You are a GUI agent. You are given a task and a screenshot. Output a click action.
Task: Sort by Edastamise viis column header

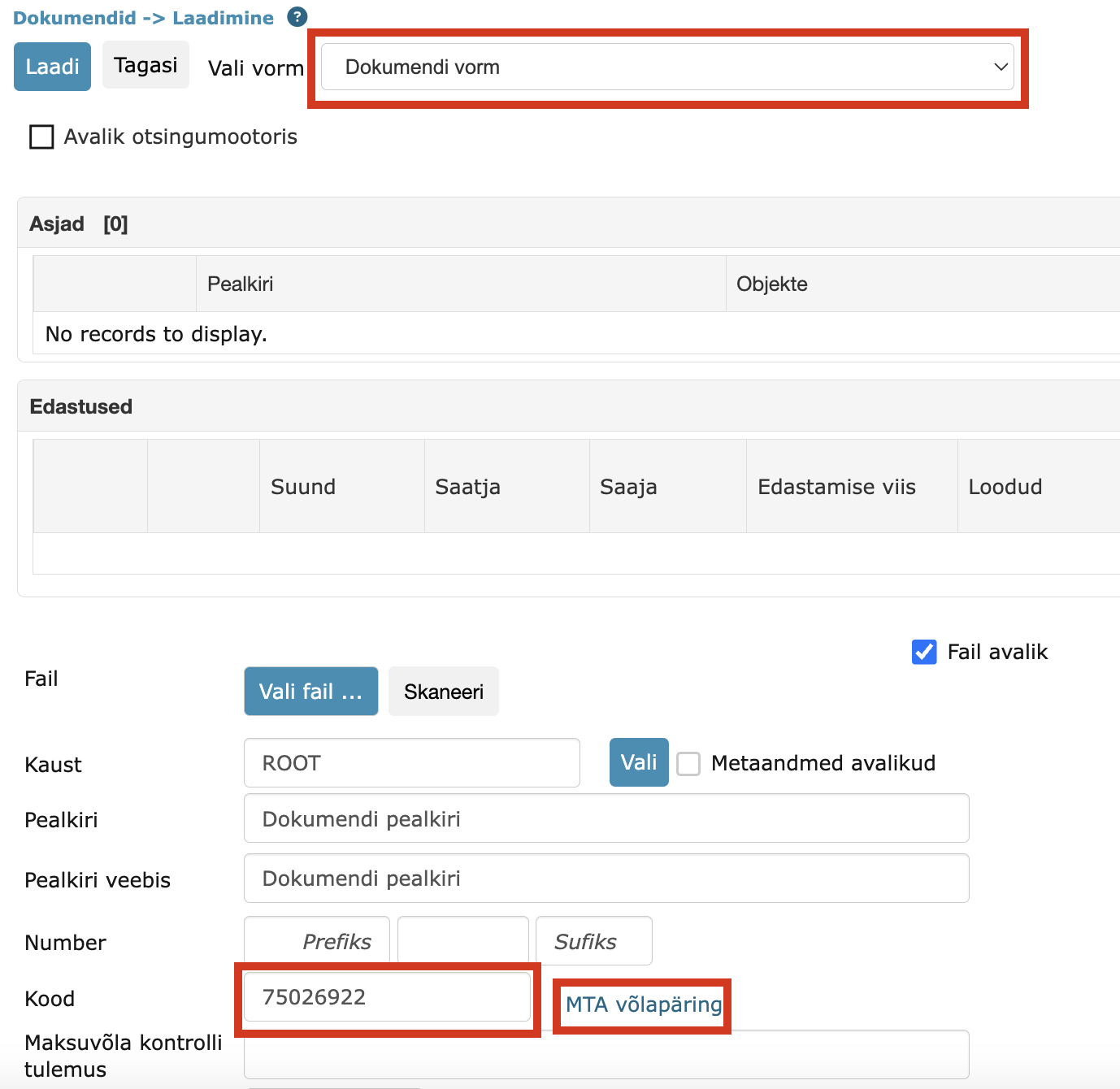(836, 487)
